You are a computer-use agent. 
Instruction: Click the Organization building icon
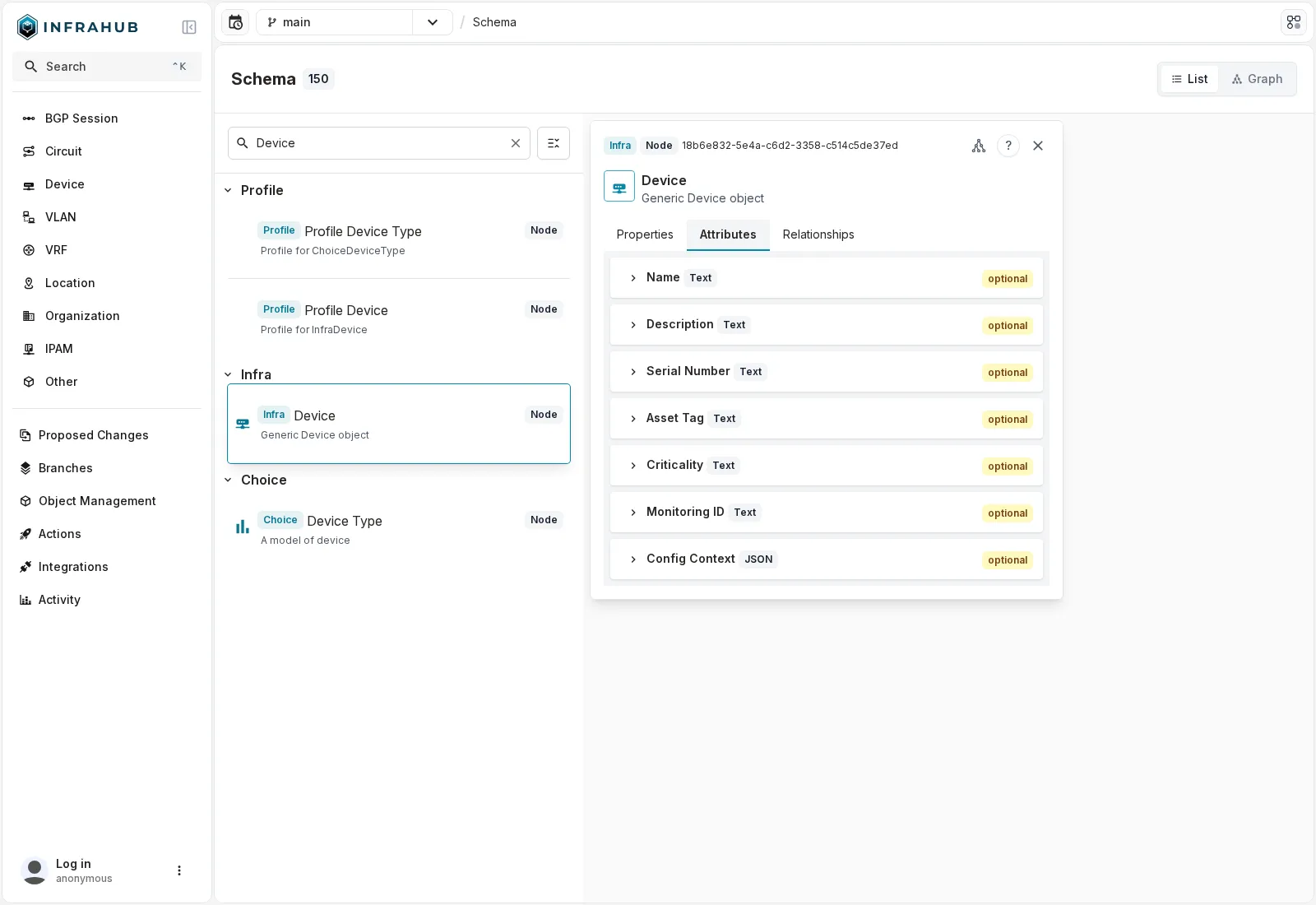tap(29, 316)
